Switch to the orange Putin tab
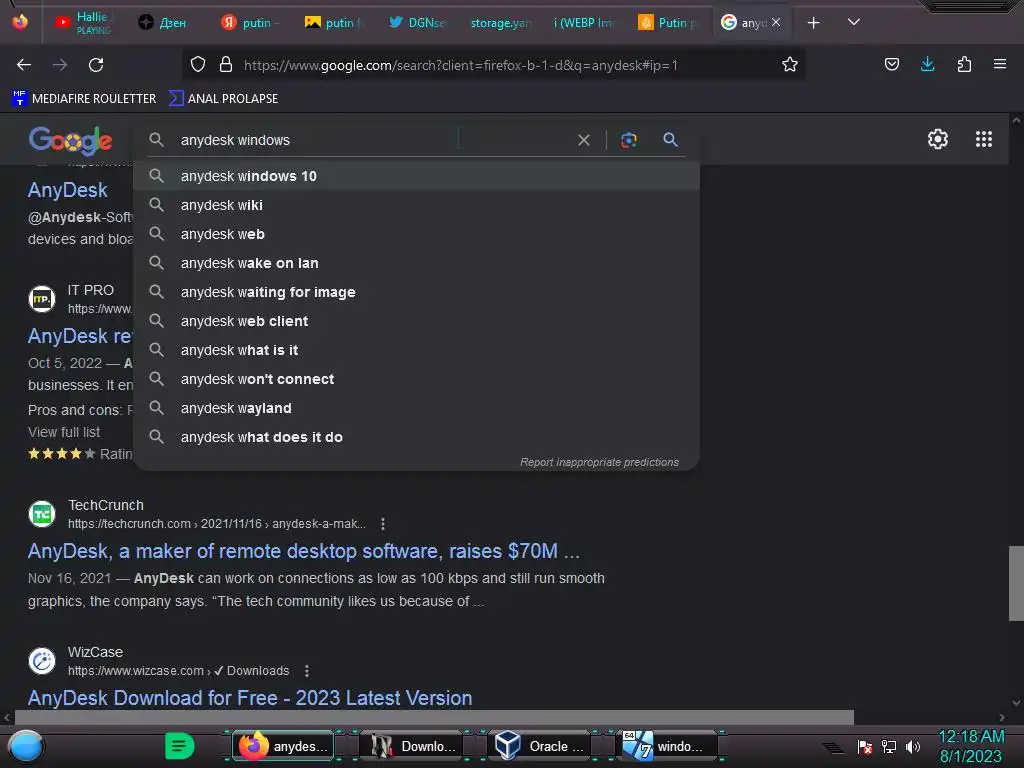 pos(667,23)
